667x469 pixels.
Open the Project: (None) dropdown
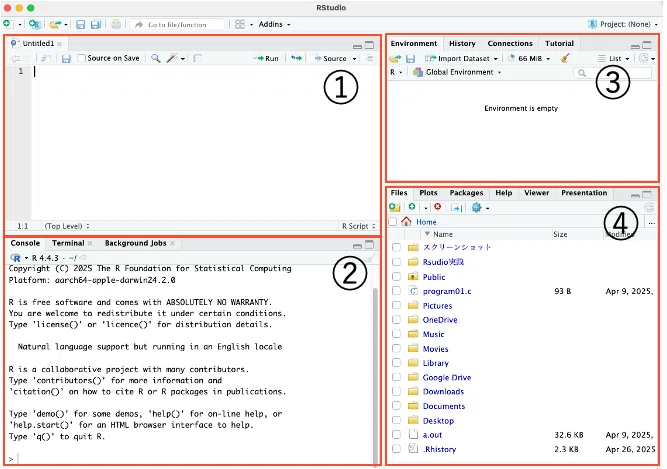click(x=623, y=24)
